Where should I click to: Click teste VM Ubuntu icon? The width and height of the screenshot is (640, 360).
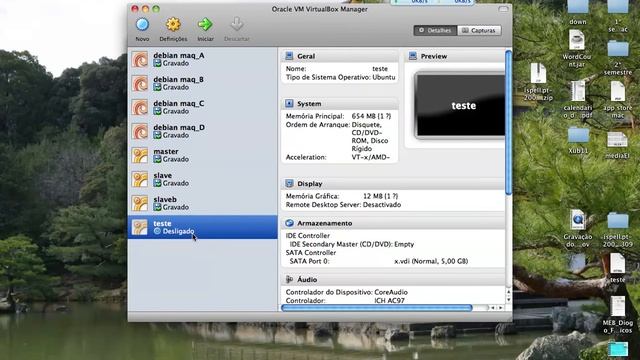[x=140, y=227]
